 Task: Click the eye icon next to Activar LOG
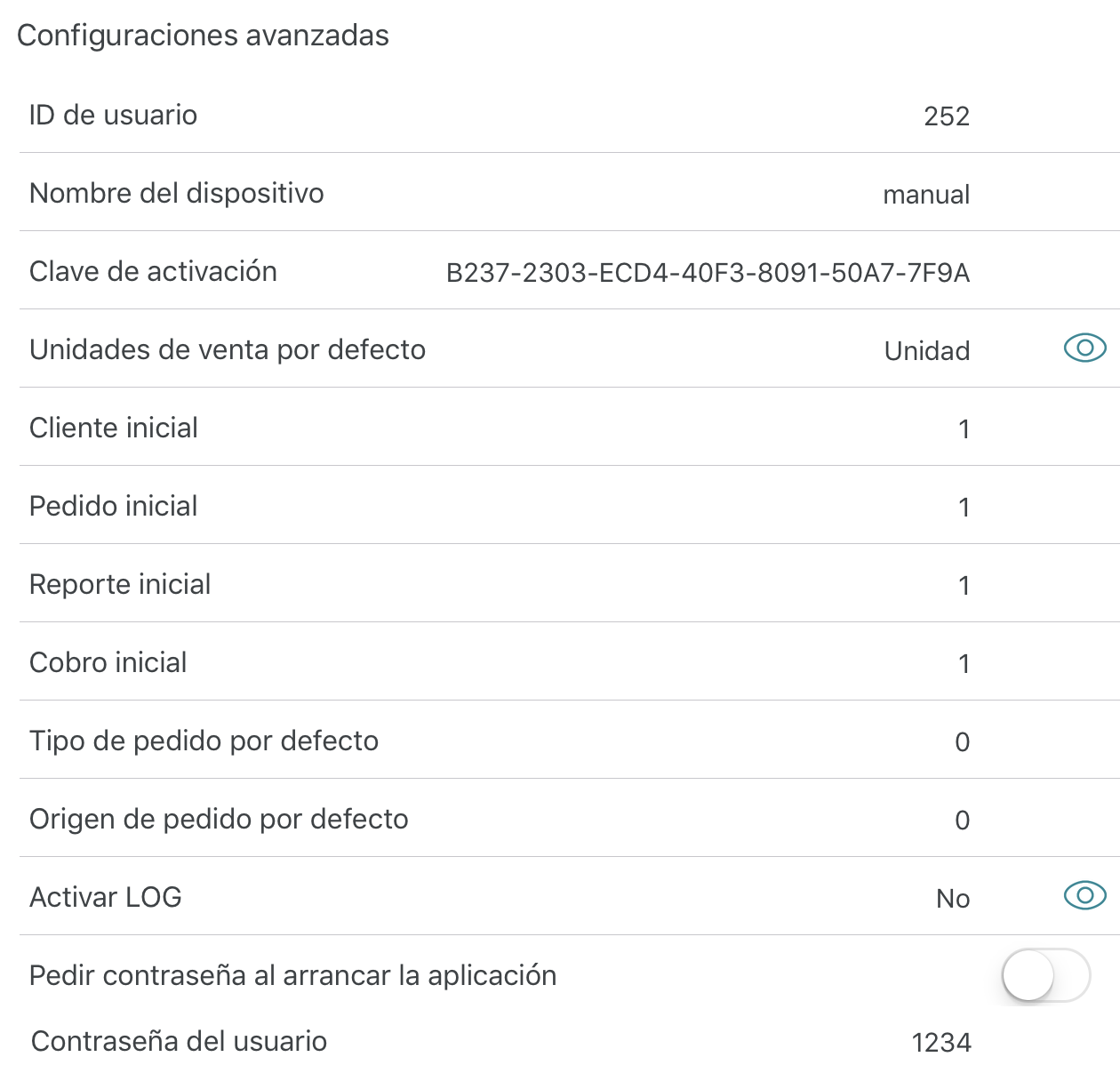click(1084, 895)
